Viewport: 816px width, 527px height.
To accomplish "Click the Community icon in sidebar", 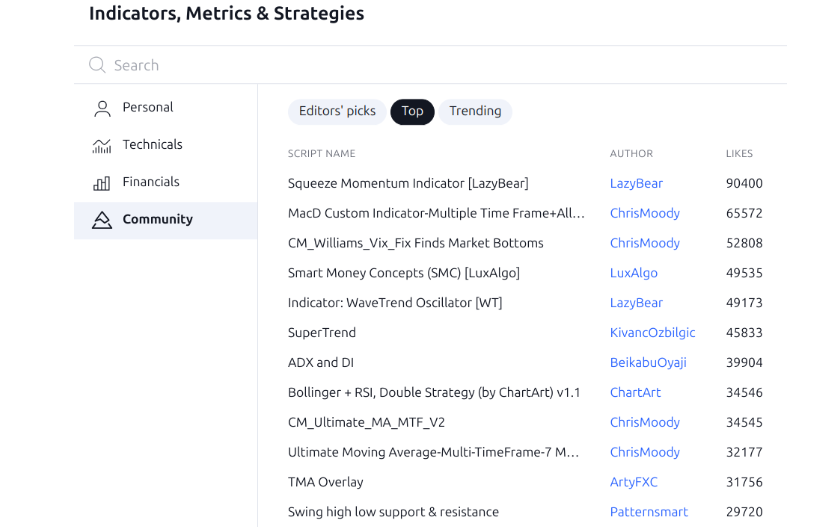I will (x=102, y=220).
